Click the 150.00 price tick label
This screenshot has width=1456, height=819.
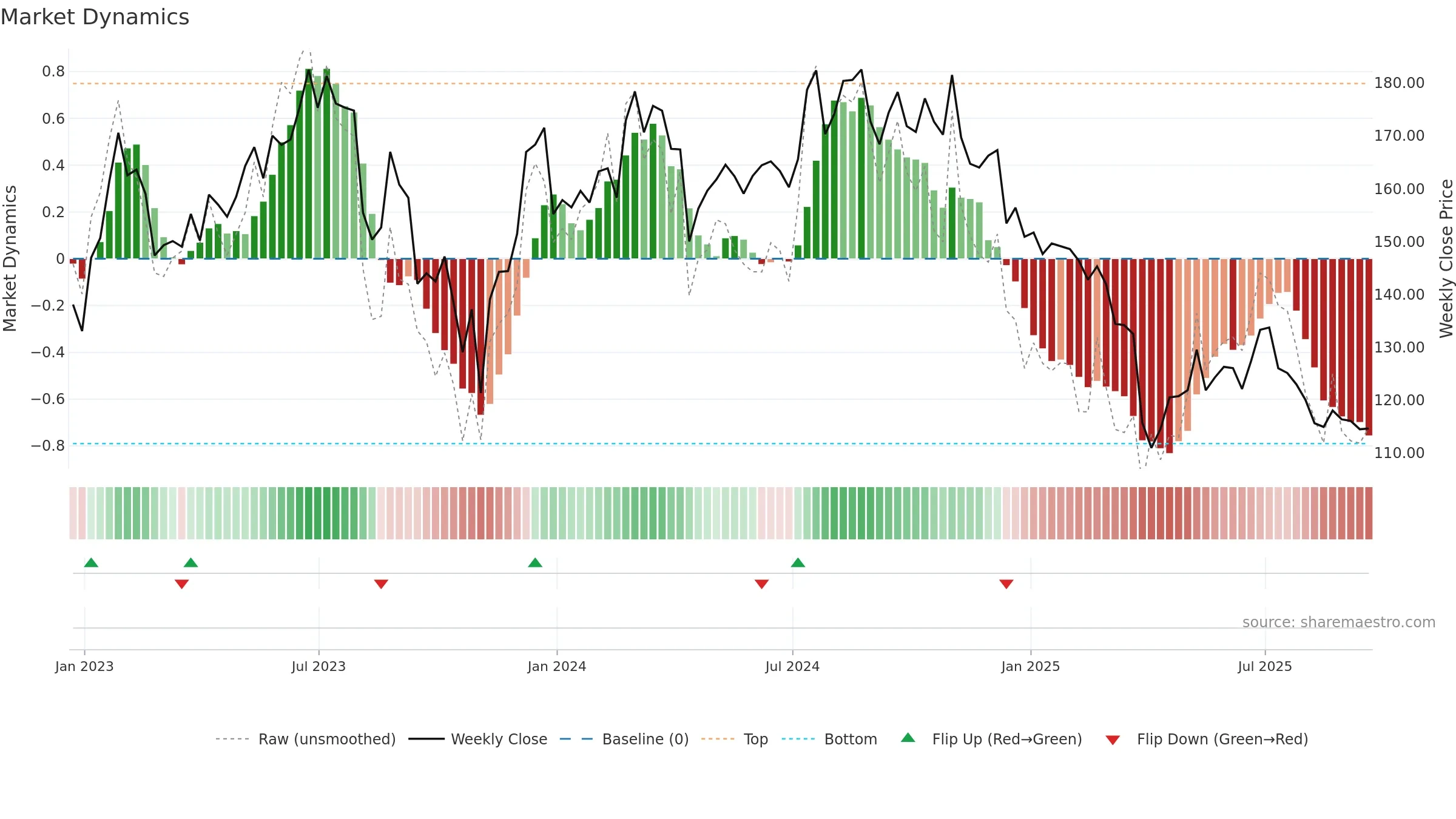pyautogui.click(x=1399, y=241)
